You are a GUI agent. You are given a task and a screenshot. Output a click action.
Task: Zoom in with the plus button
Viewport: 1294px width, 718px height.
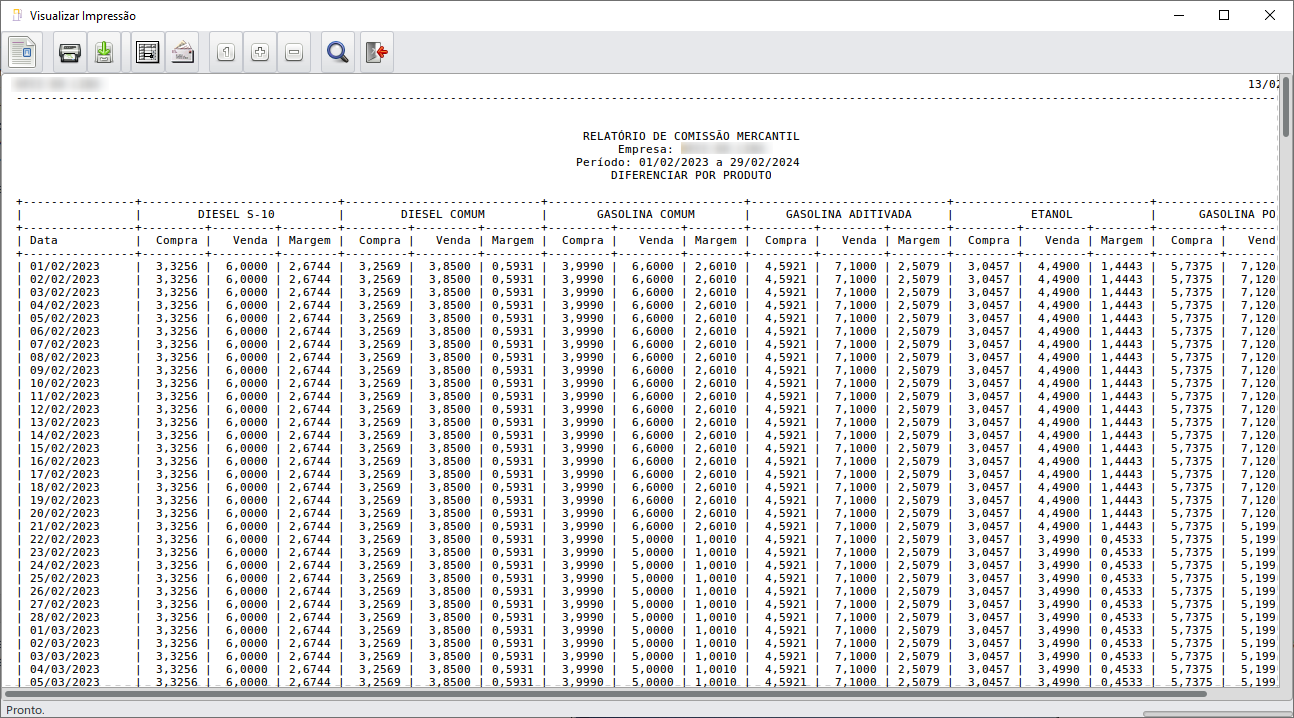(260, 53)
